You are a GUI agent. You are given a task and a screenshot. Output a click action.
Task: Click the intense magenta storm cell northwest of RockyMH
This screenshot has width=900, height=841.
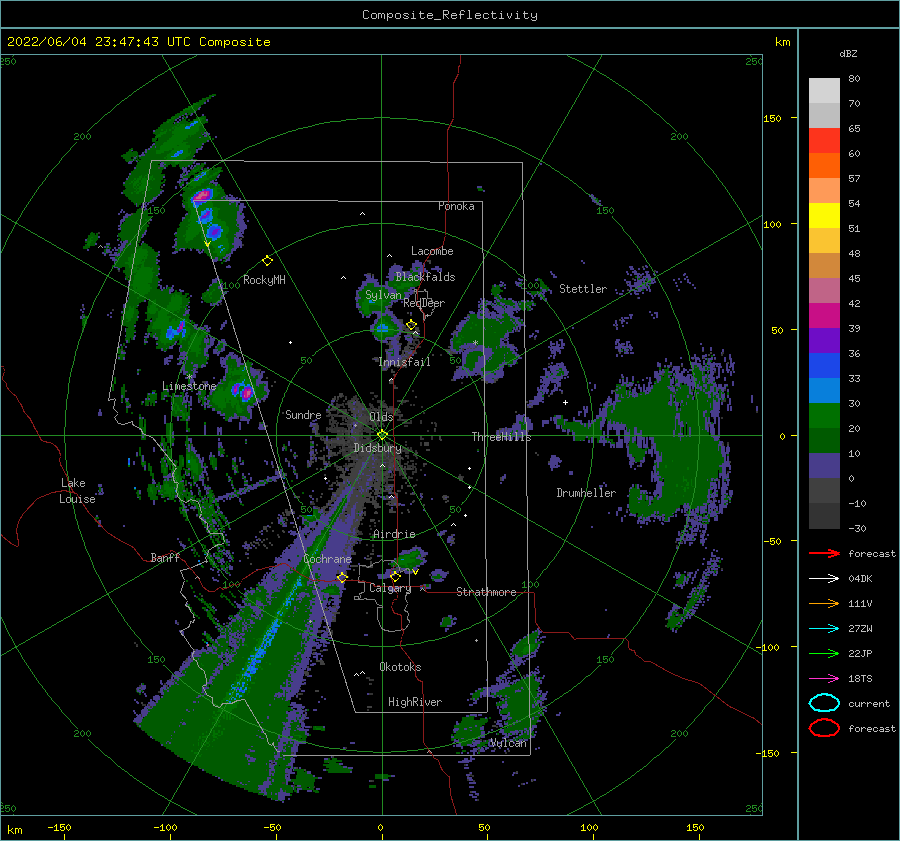tap(201, 196)
